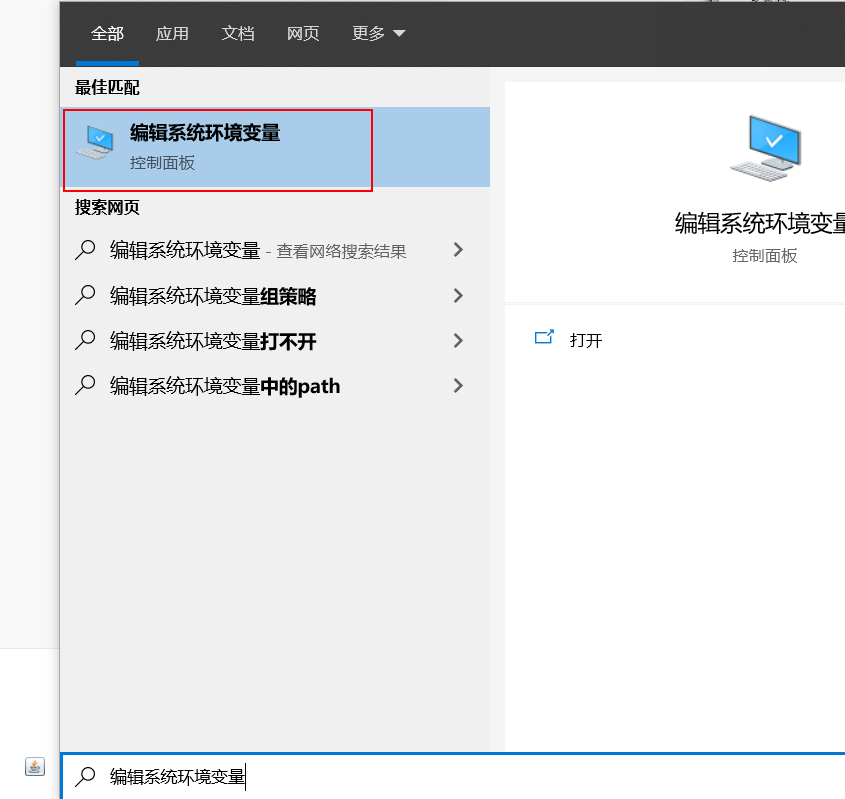Click the search text field containing 编辑系统环境变量
845x799 pixels.
click(450, 776)
